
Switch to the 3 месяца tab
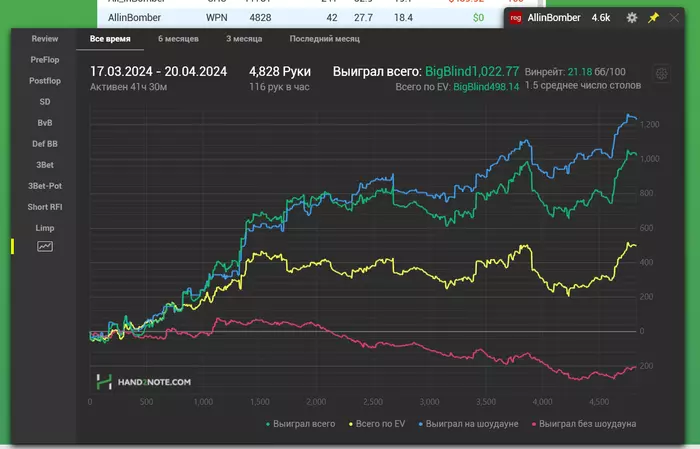coord(244,39)
